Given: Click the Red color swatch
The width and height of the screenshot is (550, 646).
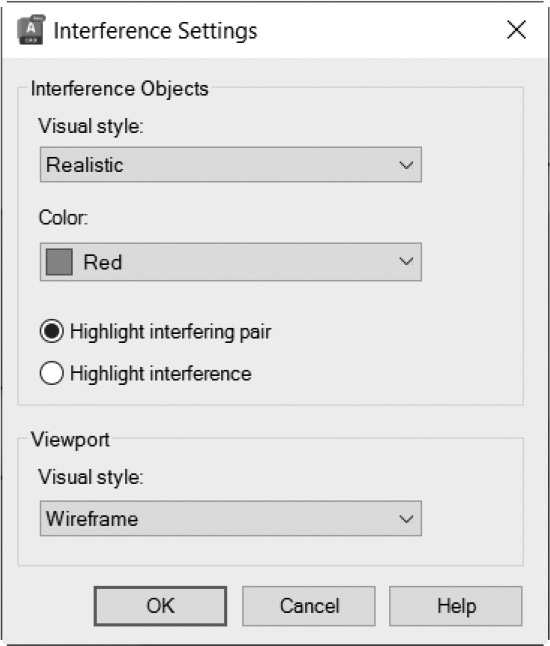Looking at the screenshot, I should tap(59, 262).
